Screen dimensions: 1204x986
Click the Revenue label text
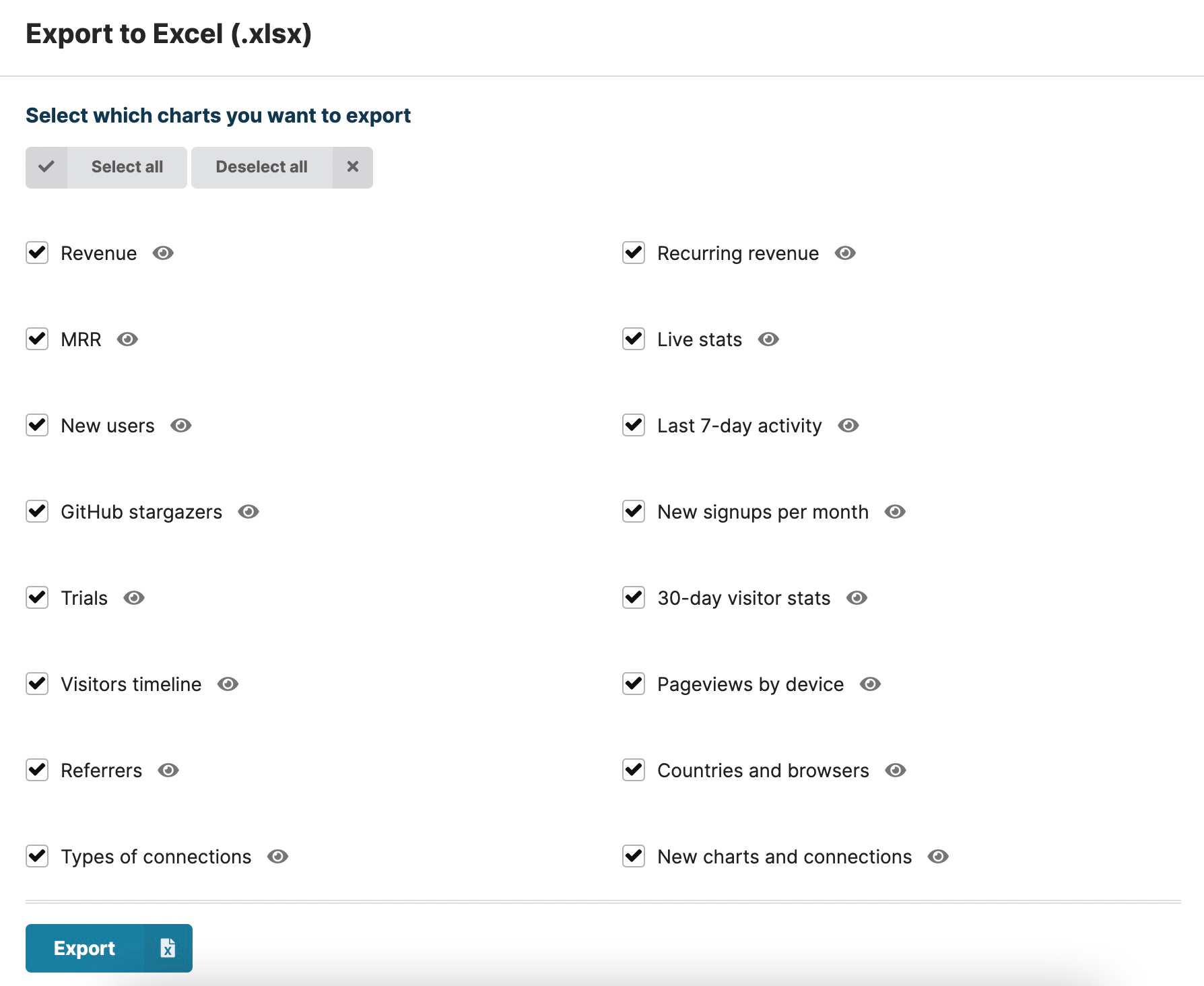[98, 254]
